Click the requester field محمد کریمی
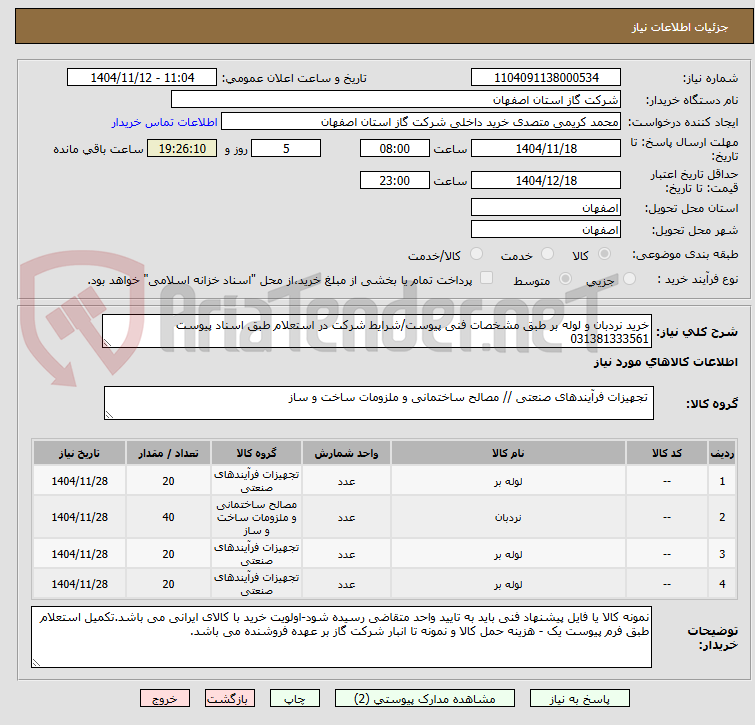Screen dimensions: 755x725 [x=421, y=122]
